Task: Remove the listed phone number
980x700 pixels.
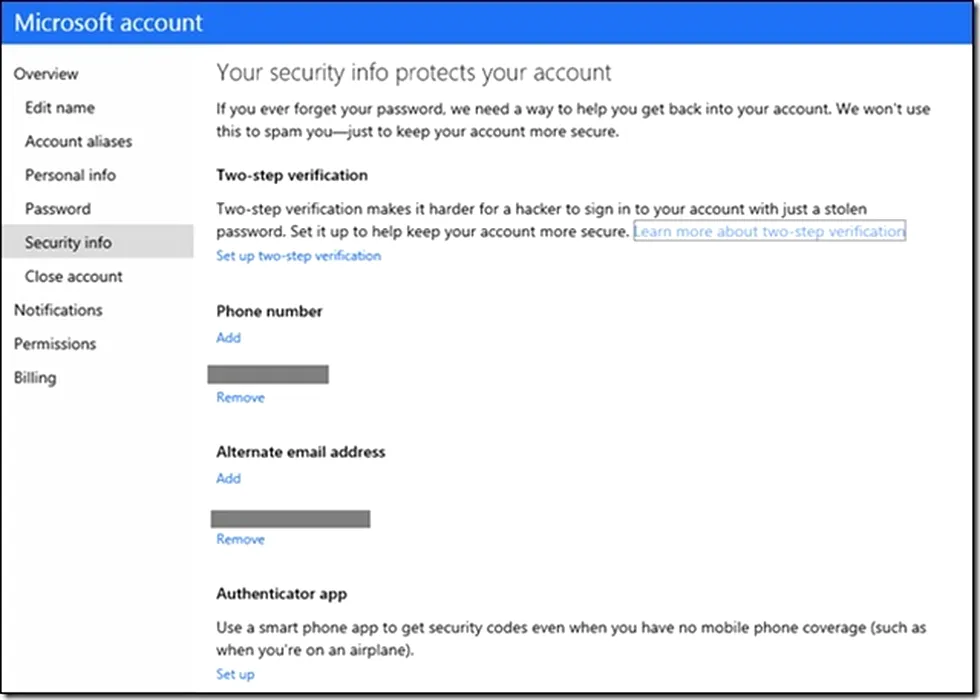Action: 241,398
